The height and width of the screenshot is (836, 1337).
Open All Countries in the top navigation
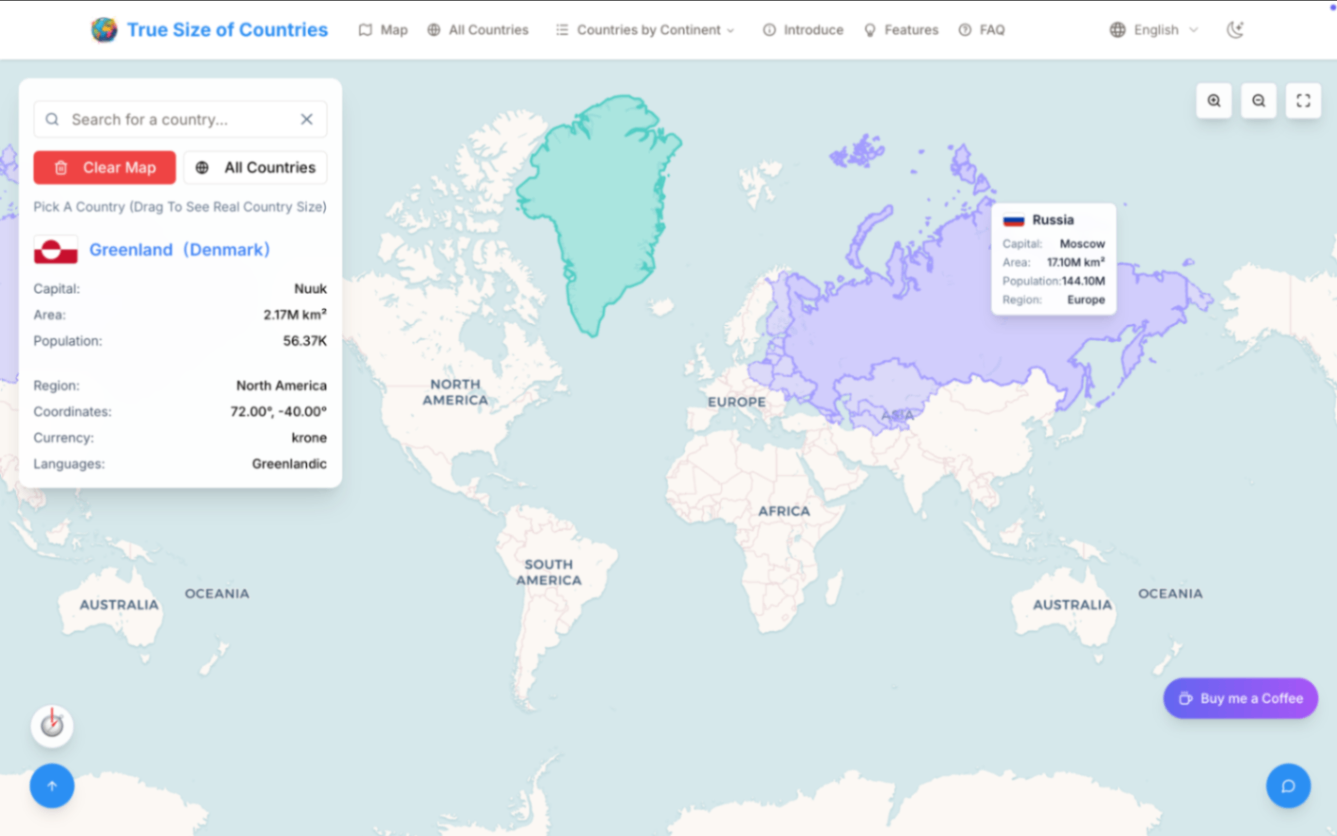(478, 30)
